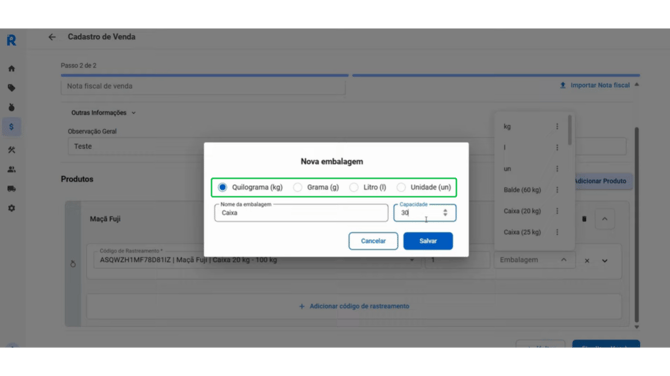Focus the Nota fiscal de venda field

click(x=203, y=86)
